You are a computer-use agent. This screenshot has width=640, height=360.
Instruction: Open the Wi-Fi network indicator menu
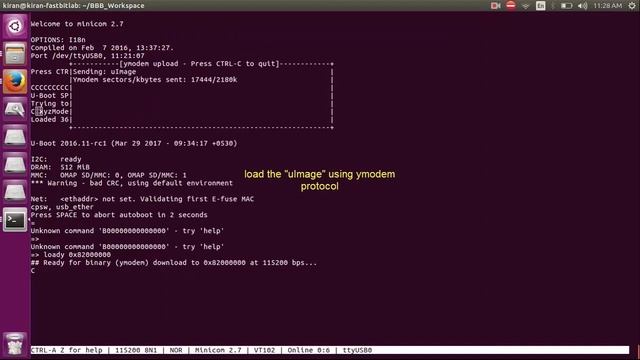pos(526,6)
